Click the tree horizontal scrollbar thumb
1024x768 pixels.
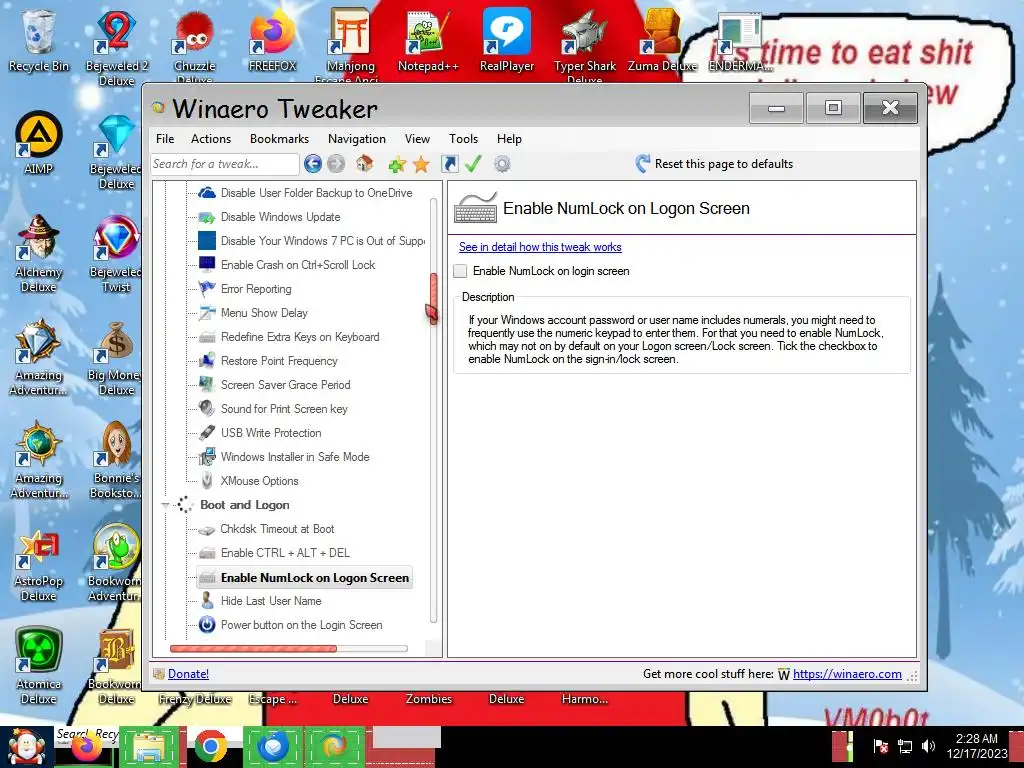point(253,648)
